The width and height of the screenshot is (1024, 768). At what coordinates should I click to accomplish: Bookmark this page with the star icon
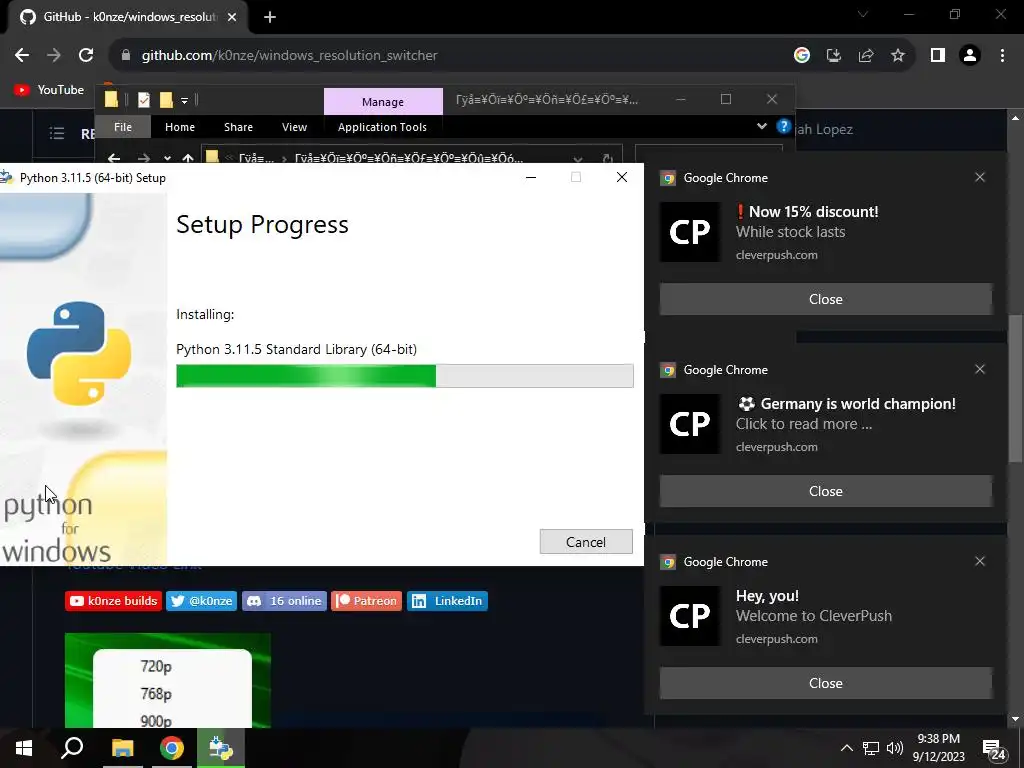point(898,56)
